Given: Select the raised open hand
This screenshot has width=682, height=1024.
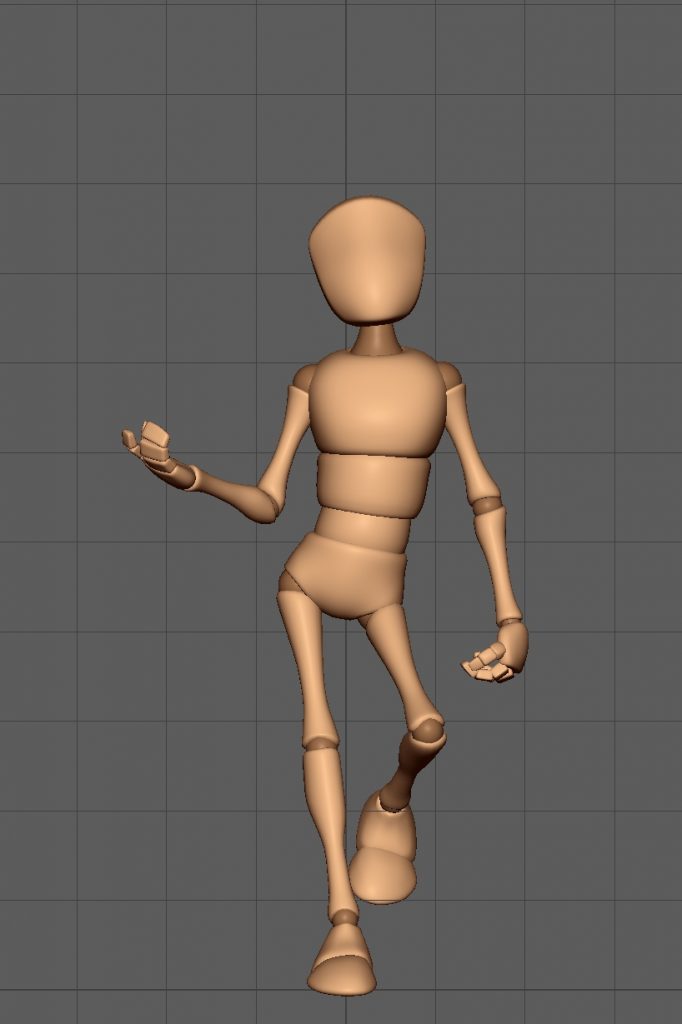Looking at the screenshot, I should coord(152,451).
